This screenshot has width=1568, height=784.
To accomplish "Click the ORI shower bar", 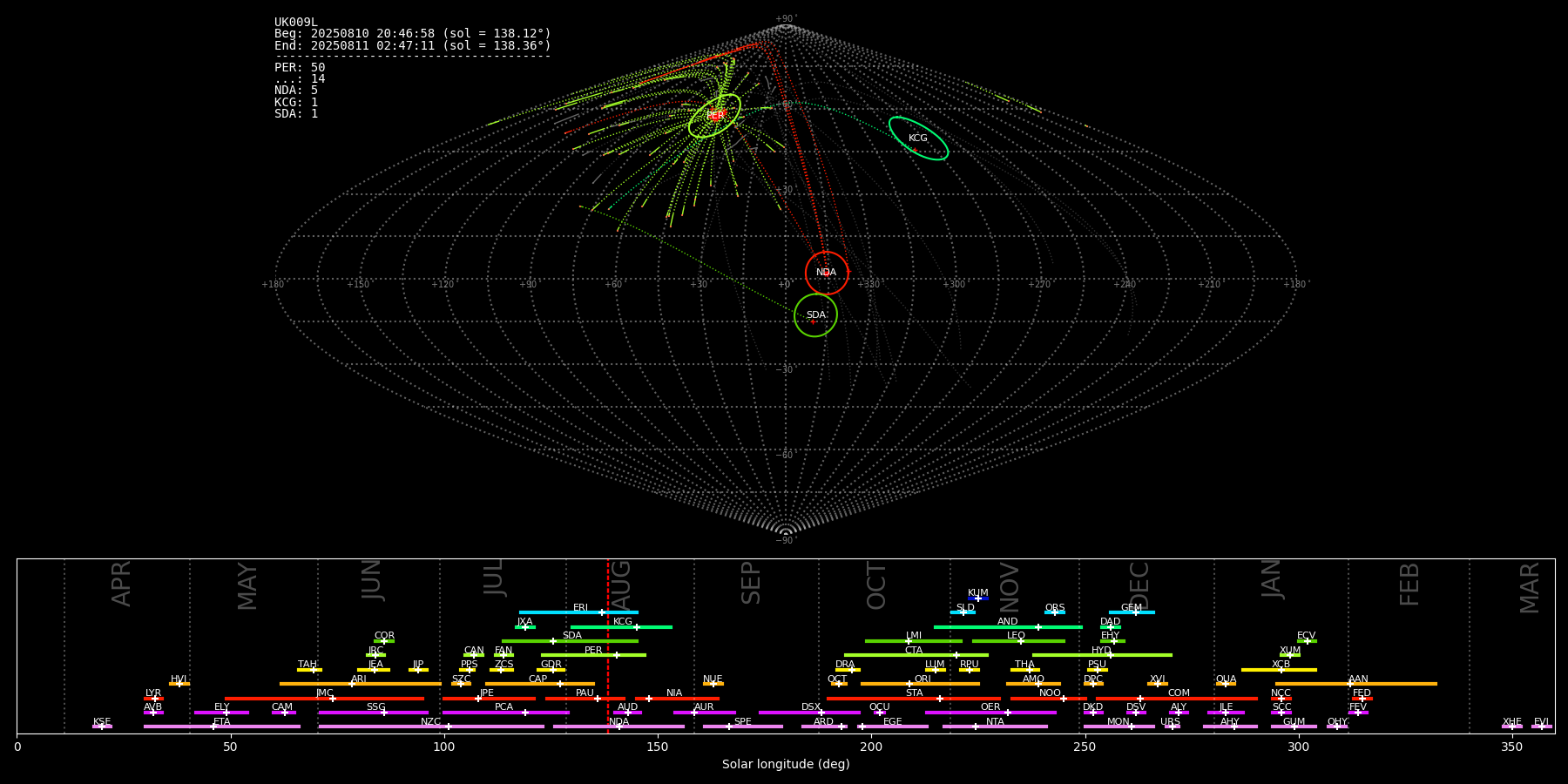I will coord(920,684).
